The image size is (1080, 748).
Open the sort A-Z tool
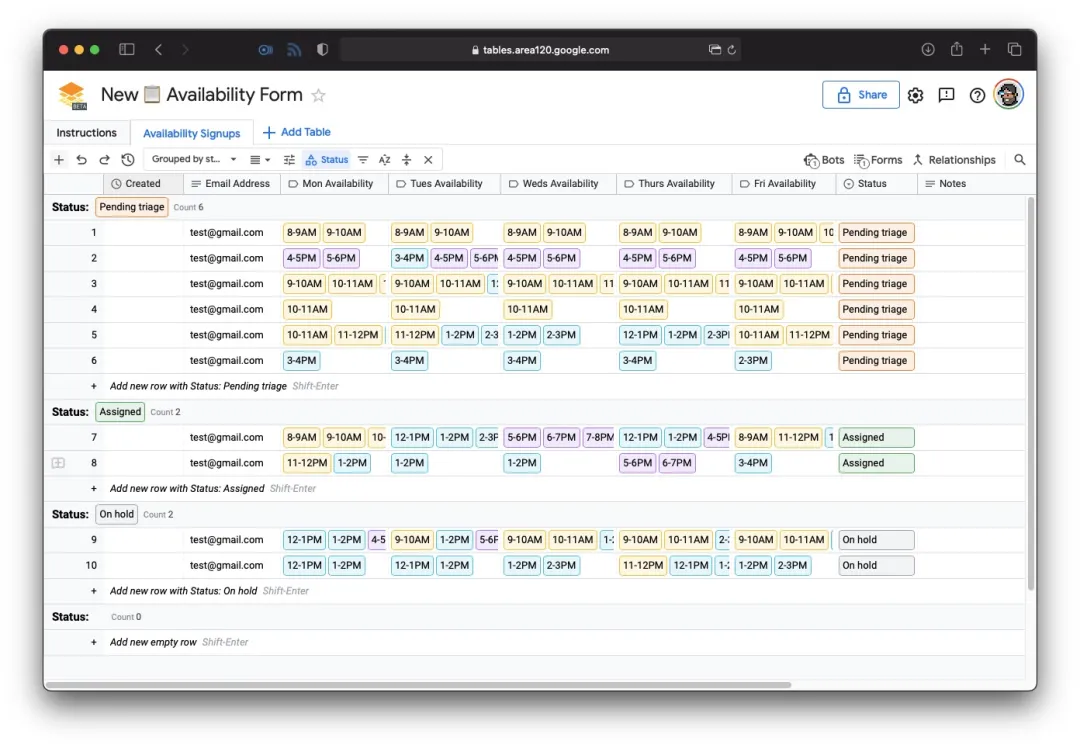pyautogui.click(x=384, y=160)
